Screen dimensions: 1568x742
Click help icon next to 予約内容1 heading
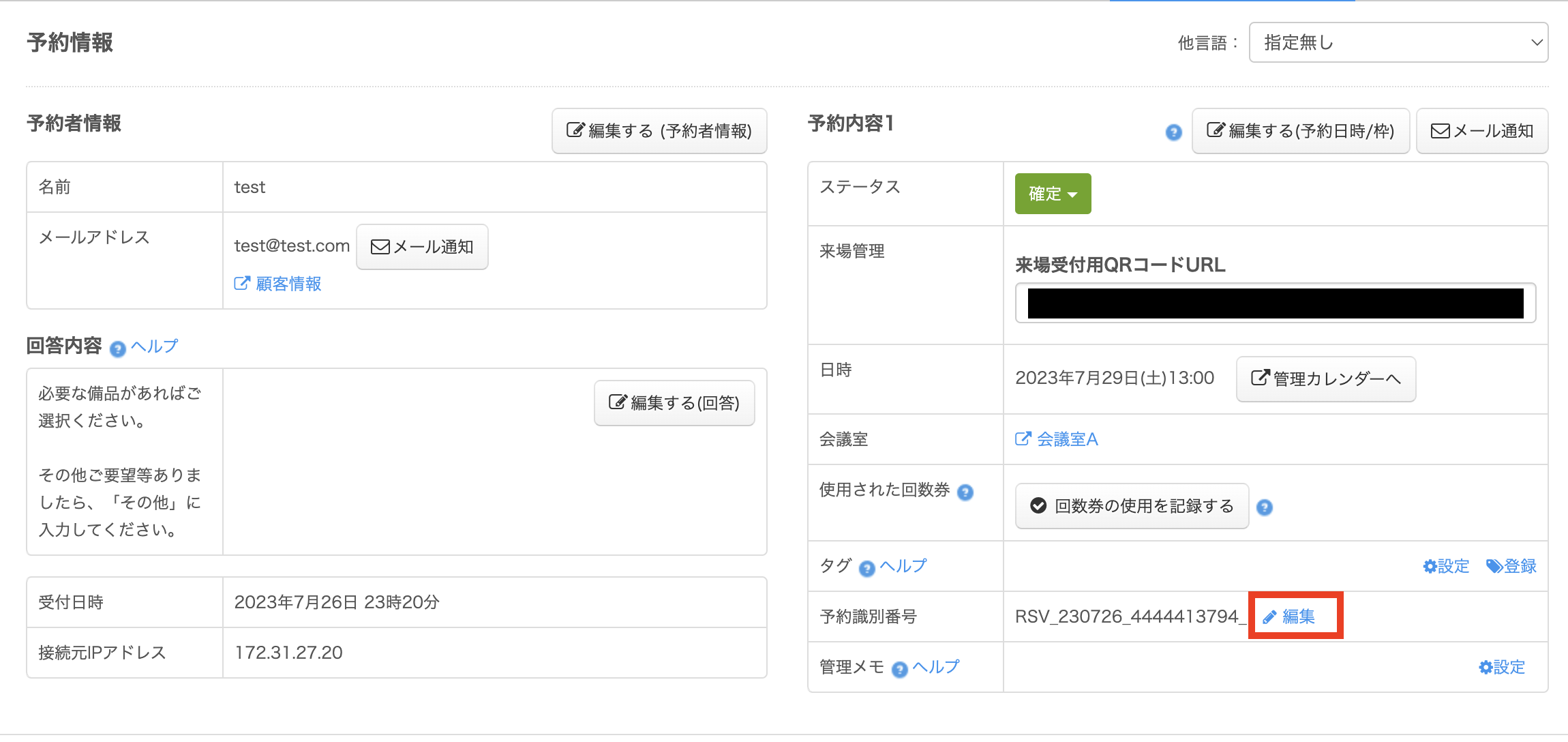(x=1173, y=132)
